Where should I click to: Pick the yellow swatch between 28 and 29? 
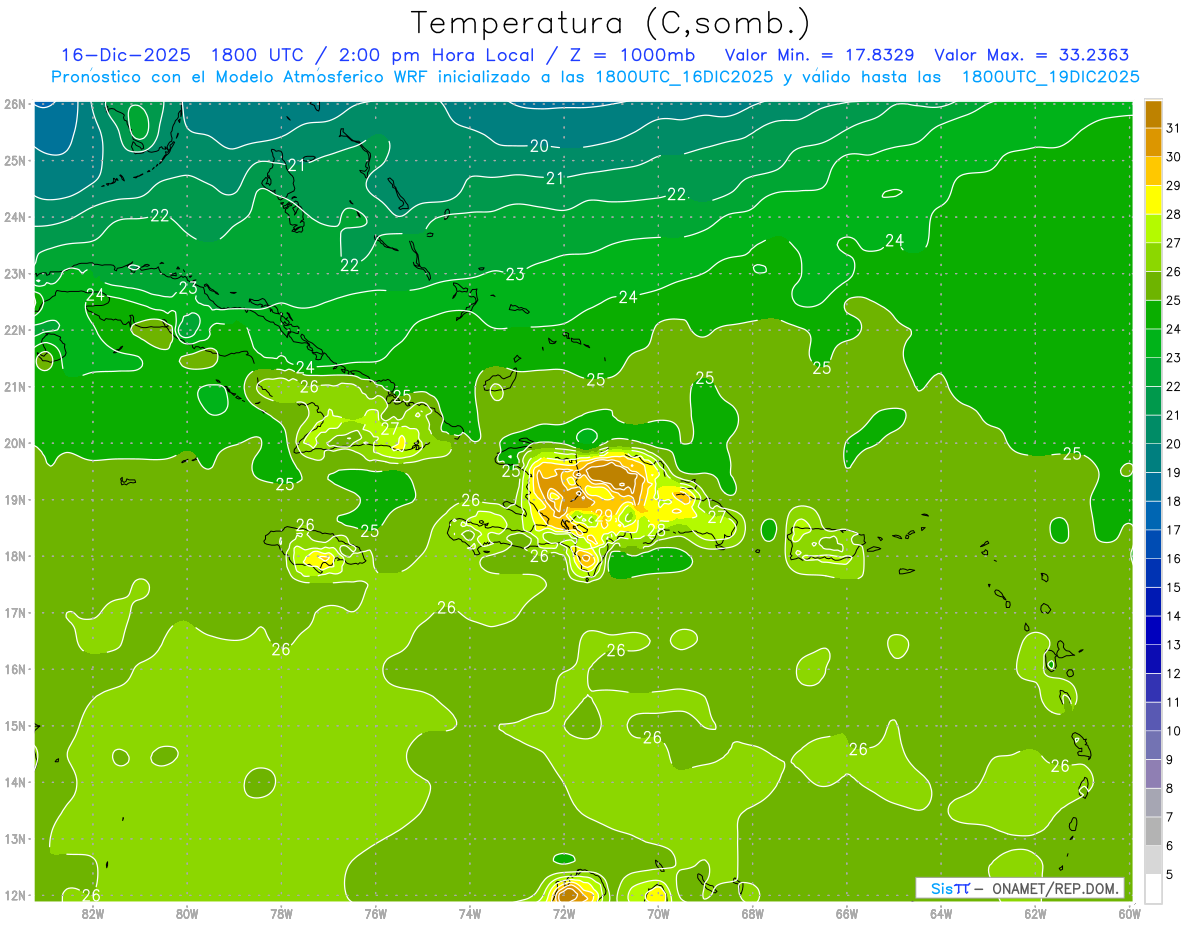click(x=1153, y=200)
